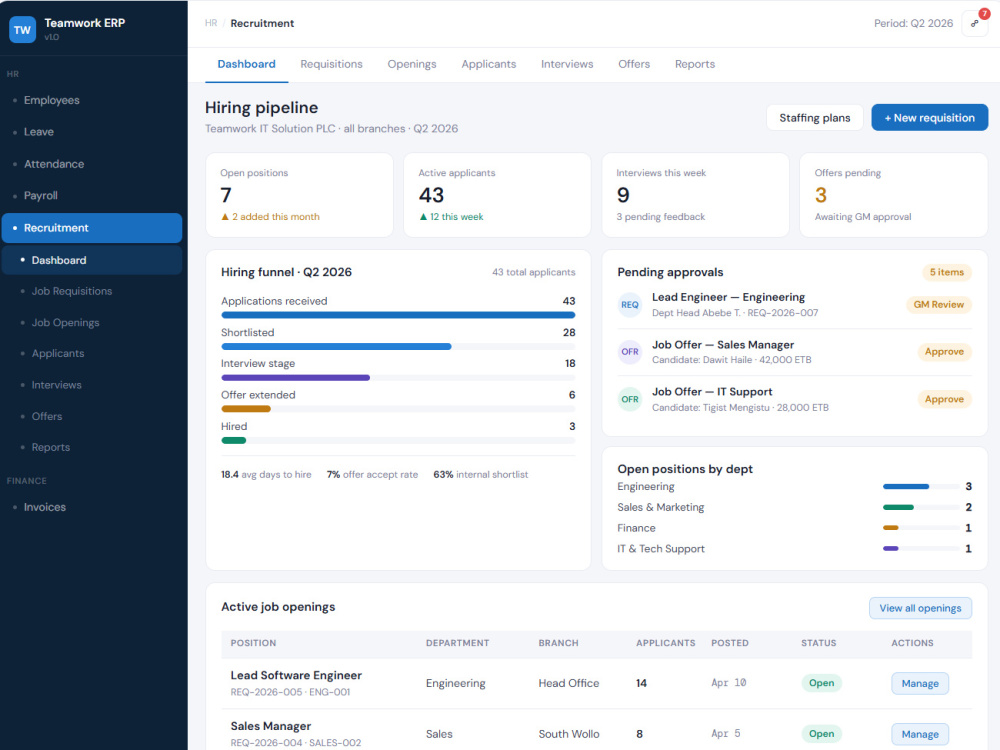
Task: Click the Lead Engineer — Engineering title
Action: pyautogui.click(x=728, y=297)
